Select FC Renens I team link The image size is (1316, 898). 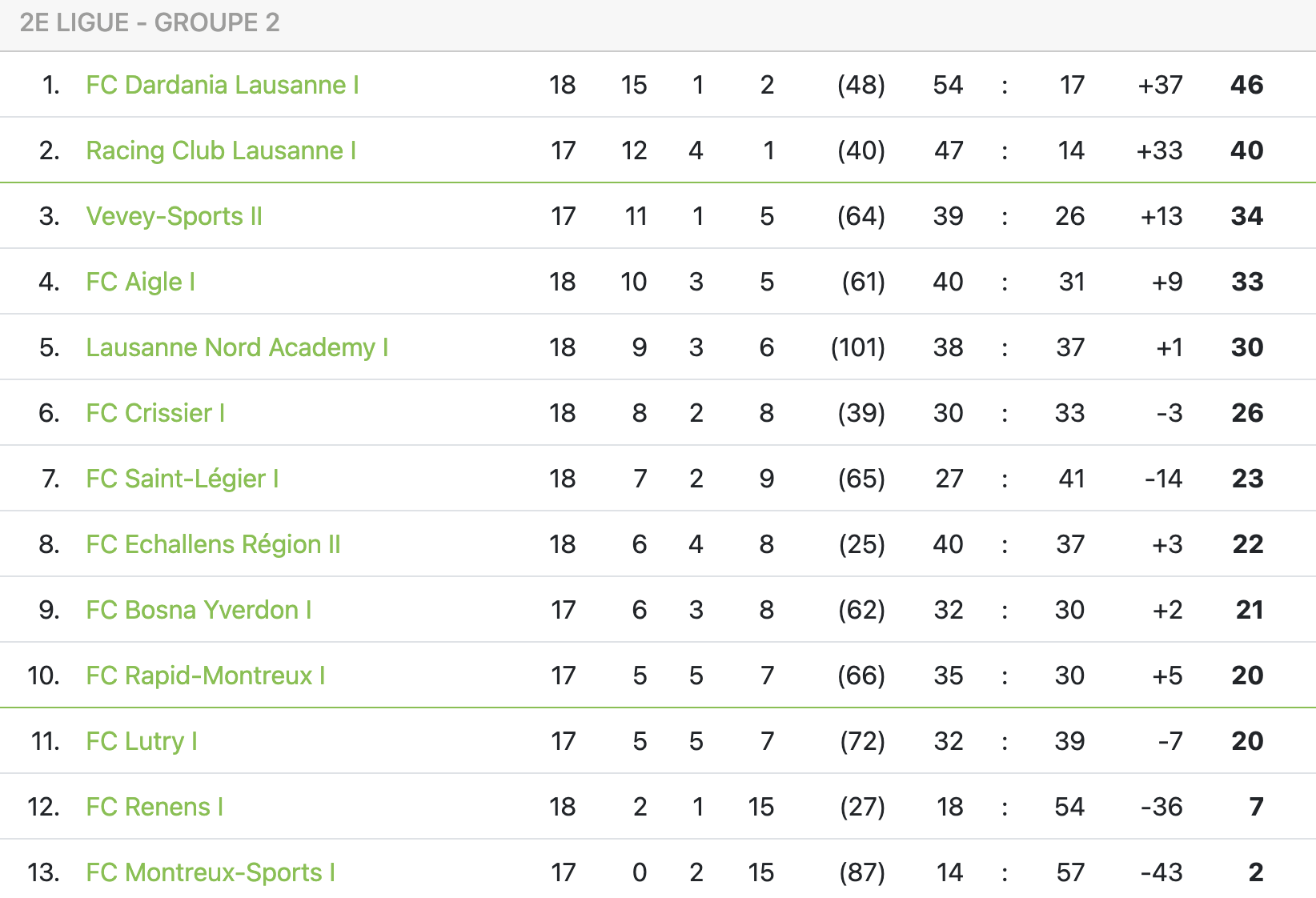point(154,807)
